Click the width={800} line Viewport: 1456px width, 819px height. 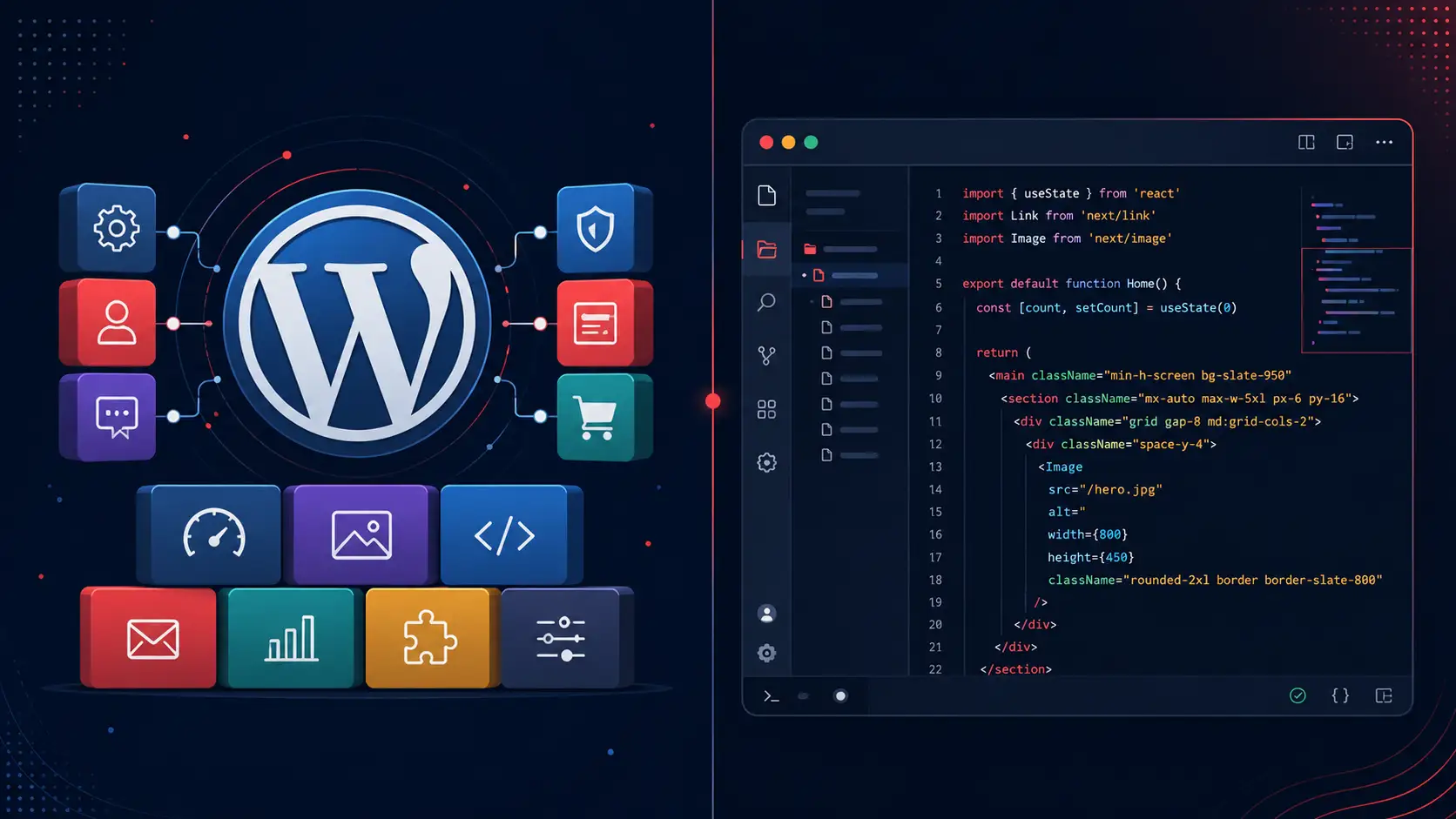point(1088,534)
